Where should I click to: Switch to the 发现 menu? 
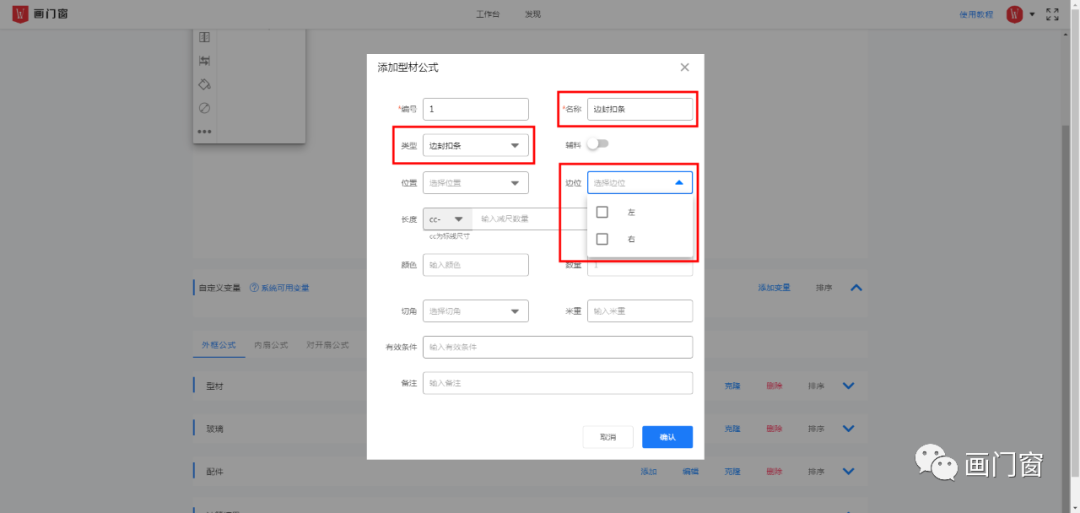(532, 14)
